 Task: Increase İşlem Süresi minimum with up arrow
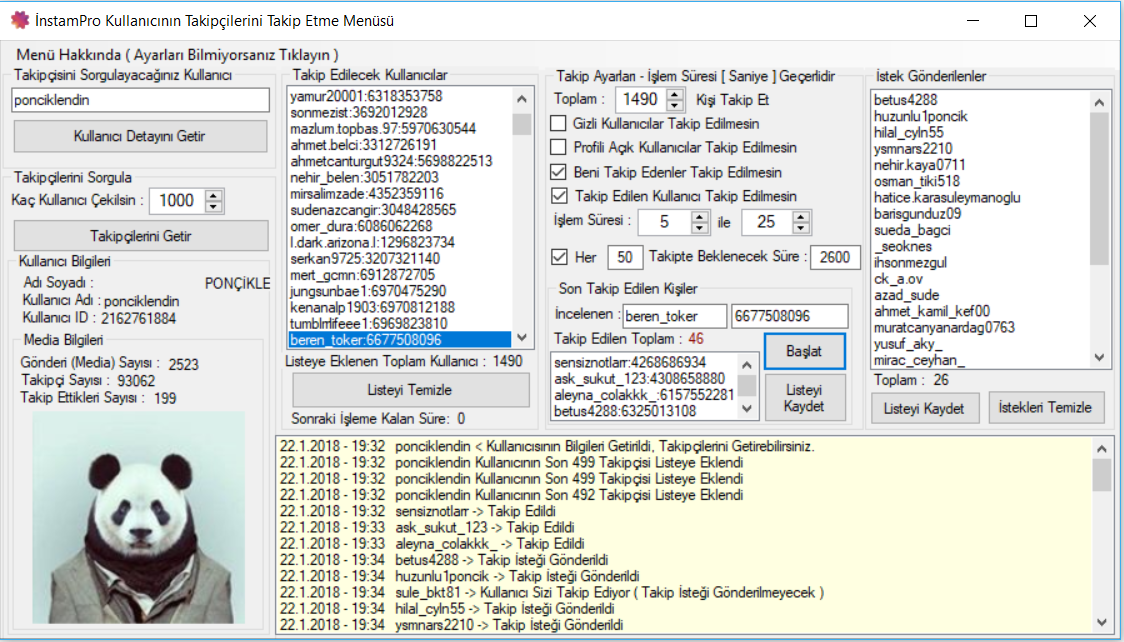tap(700, 216)
